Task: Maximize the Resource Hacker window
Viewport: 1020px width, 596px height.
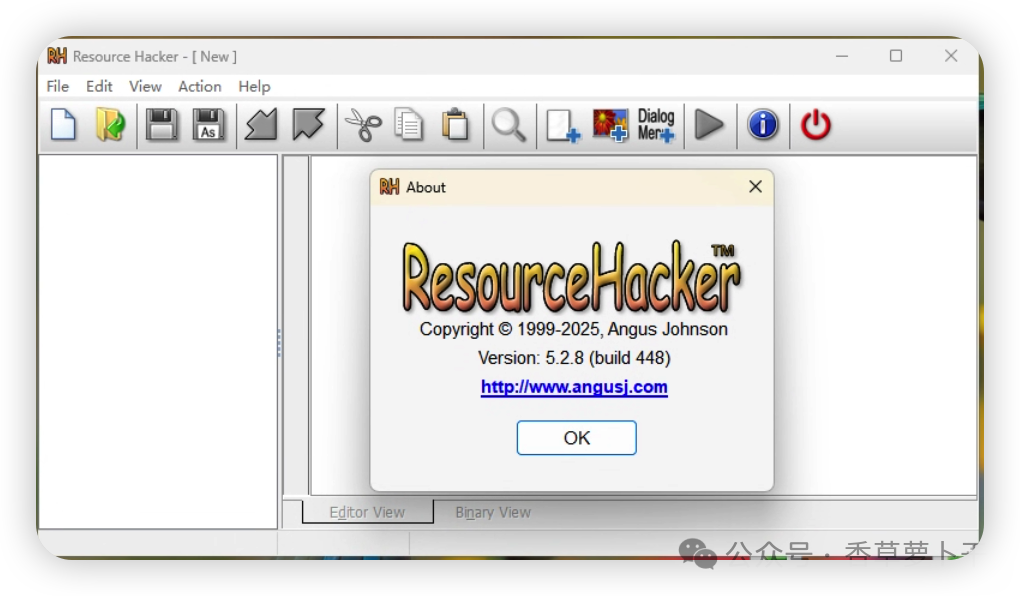Action: (896, 56)
